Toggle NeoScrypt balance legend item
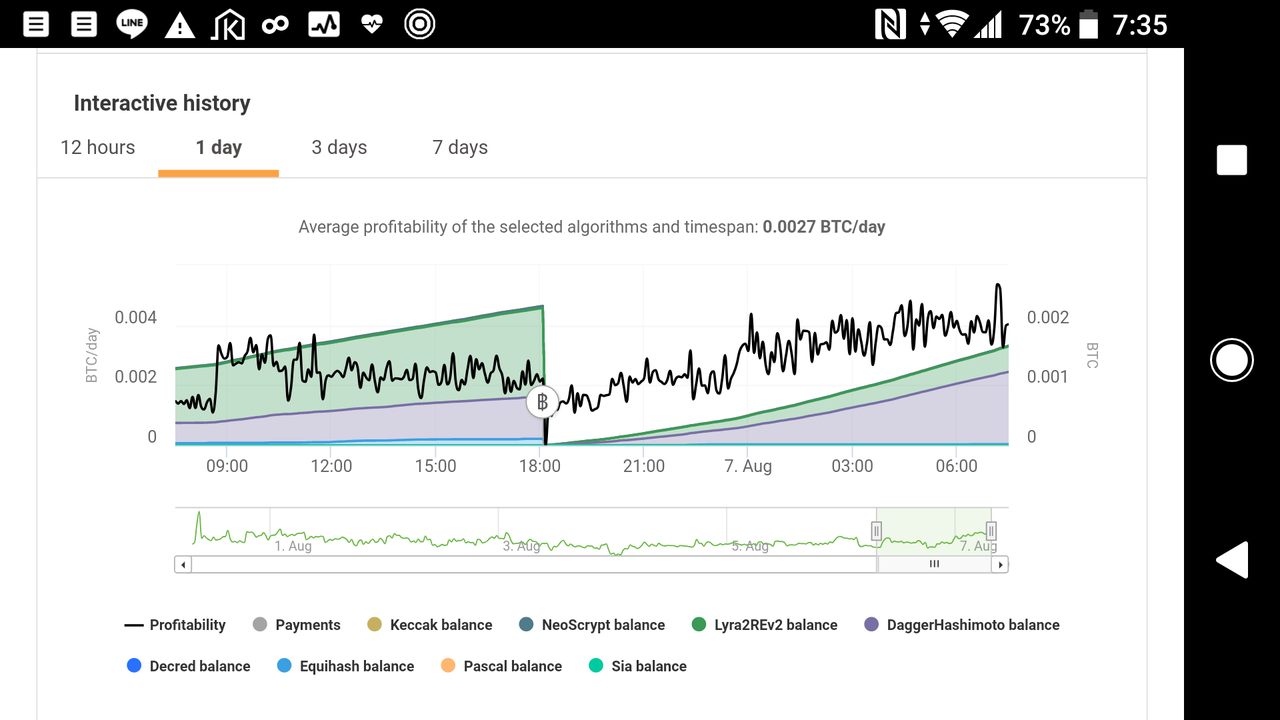The image size is (1280, 720). (592, 625)
